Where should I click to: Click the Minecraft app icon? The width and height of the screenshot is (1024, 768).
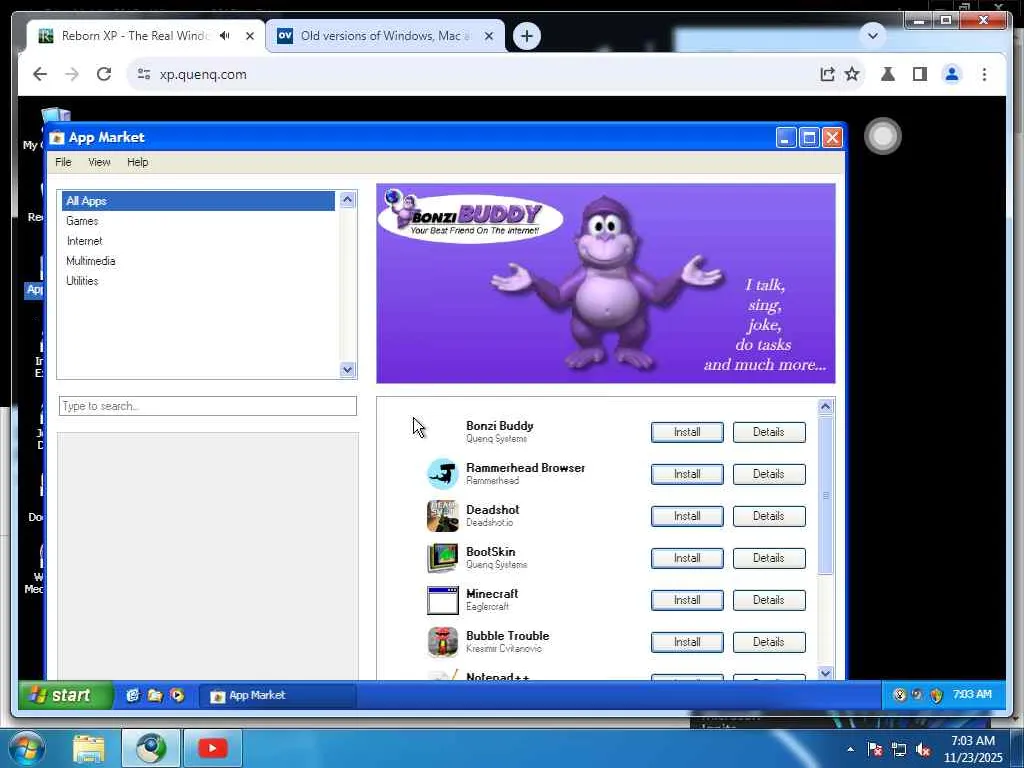tap(442, 600)
